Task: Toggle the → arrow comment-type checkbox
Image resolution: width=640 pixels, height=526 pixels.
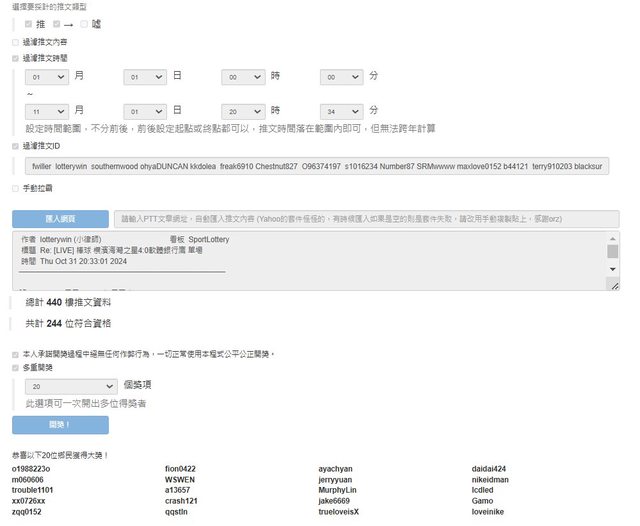Action: pyautogui.click(x=57, y=24)
